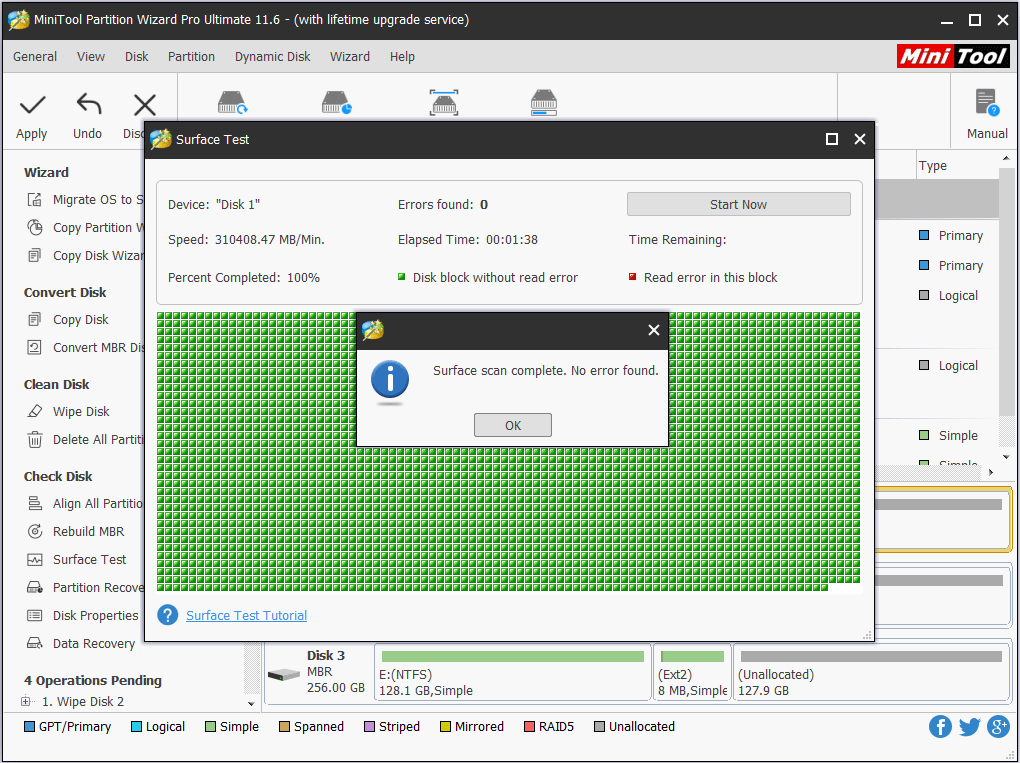The width and height of the screenshot is (1020, 763).
Task: Select Rebuild MBR in the Check Disk section
Action: 88,531
